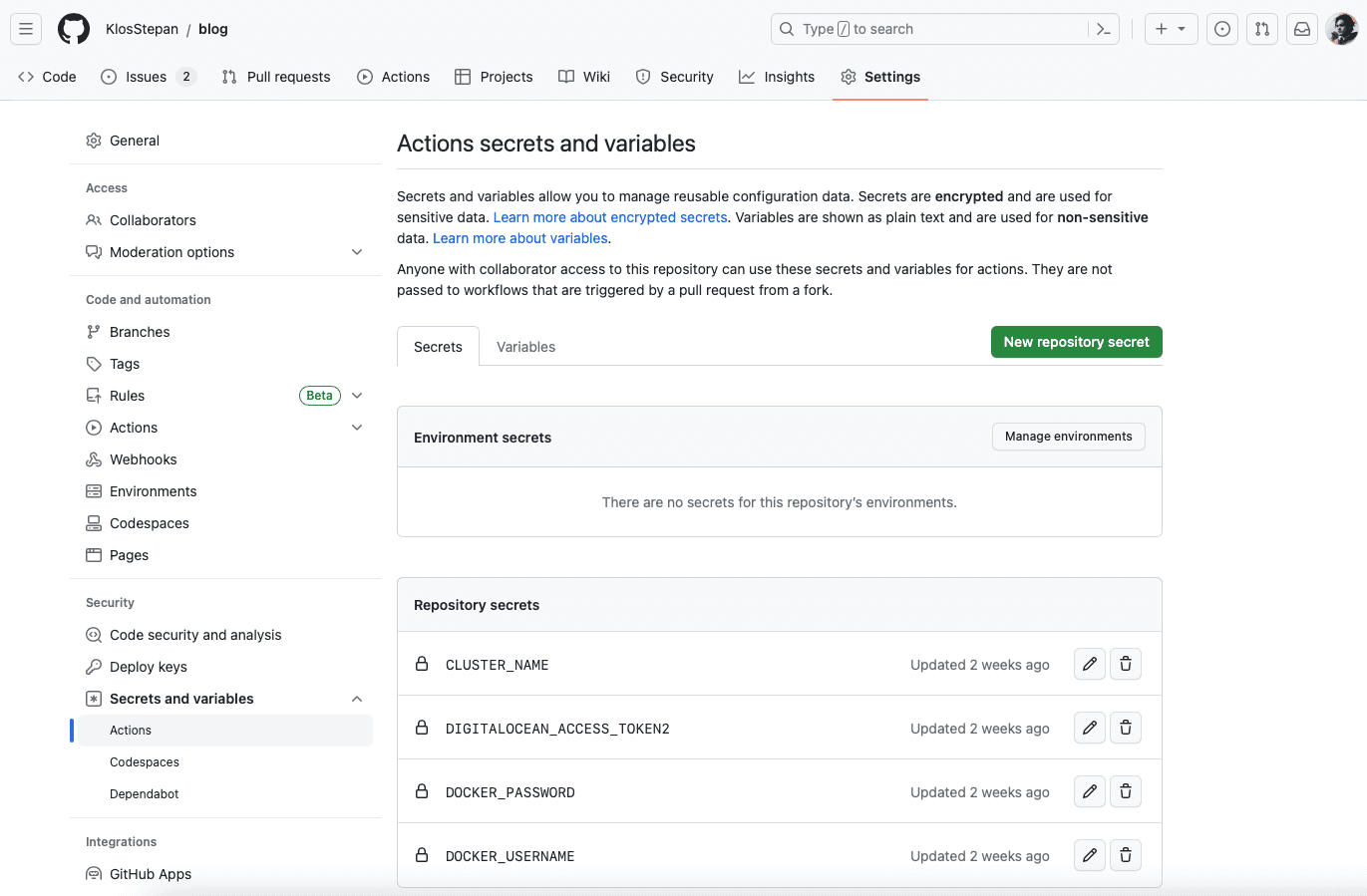Viewport: 1367px width, 896px height.
Task: Open the command palette icon
Action: click(1104, 29)
